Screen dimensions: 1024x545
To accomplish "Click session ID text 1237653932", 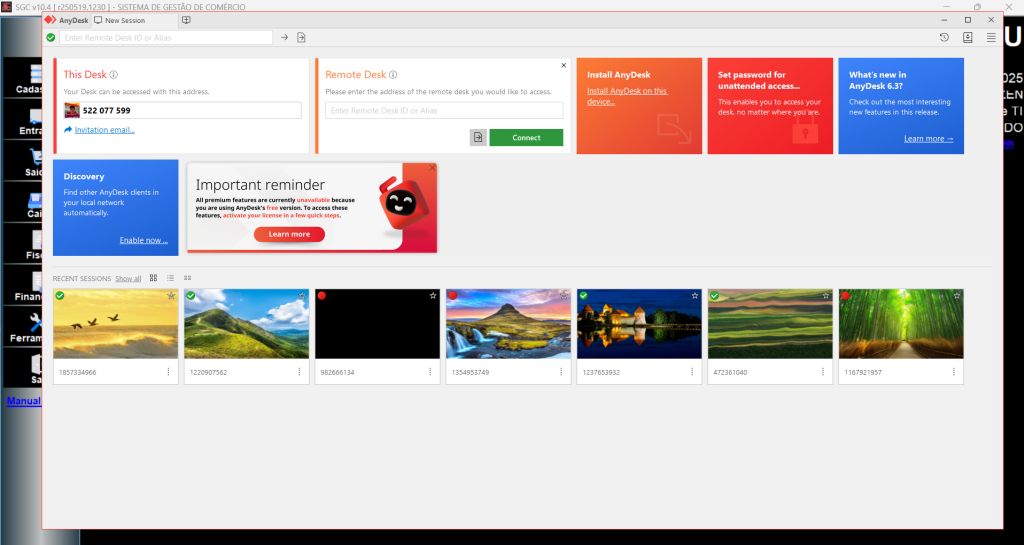I will [601, 372].
